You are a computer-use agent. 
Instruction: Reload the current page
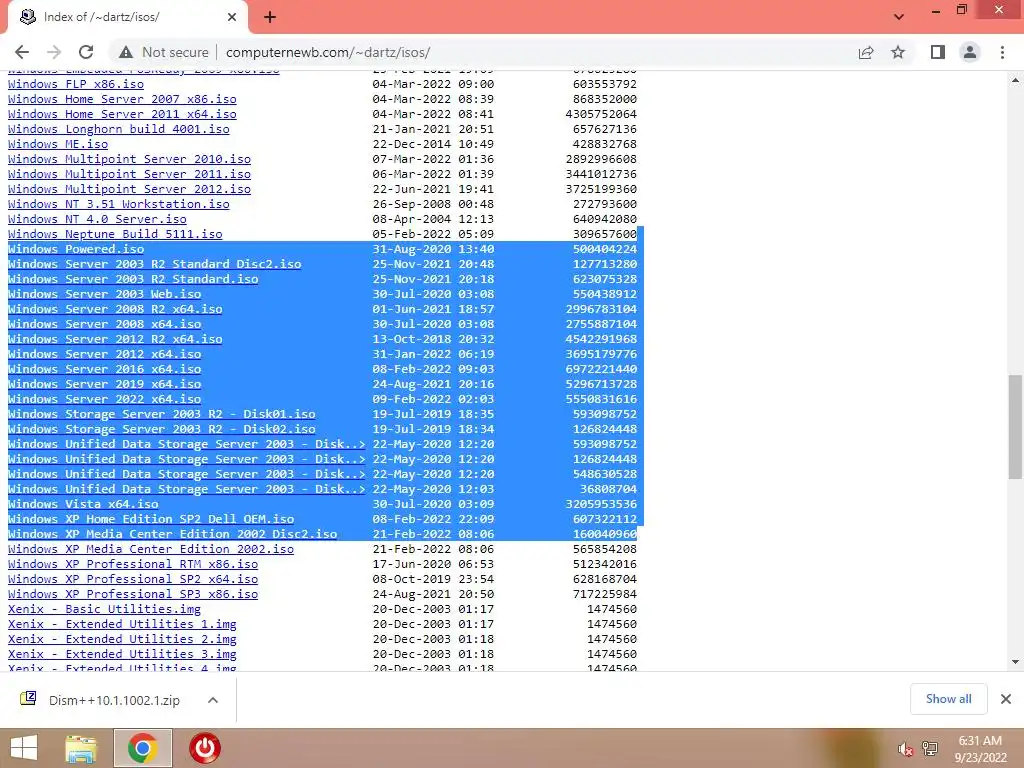[86, 52]
